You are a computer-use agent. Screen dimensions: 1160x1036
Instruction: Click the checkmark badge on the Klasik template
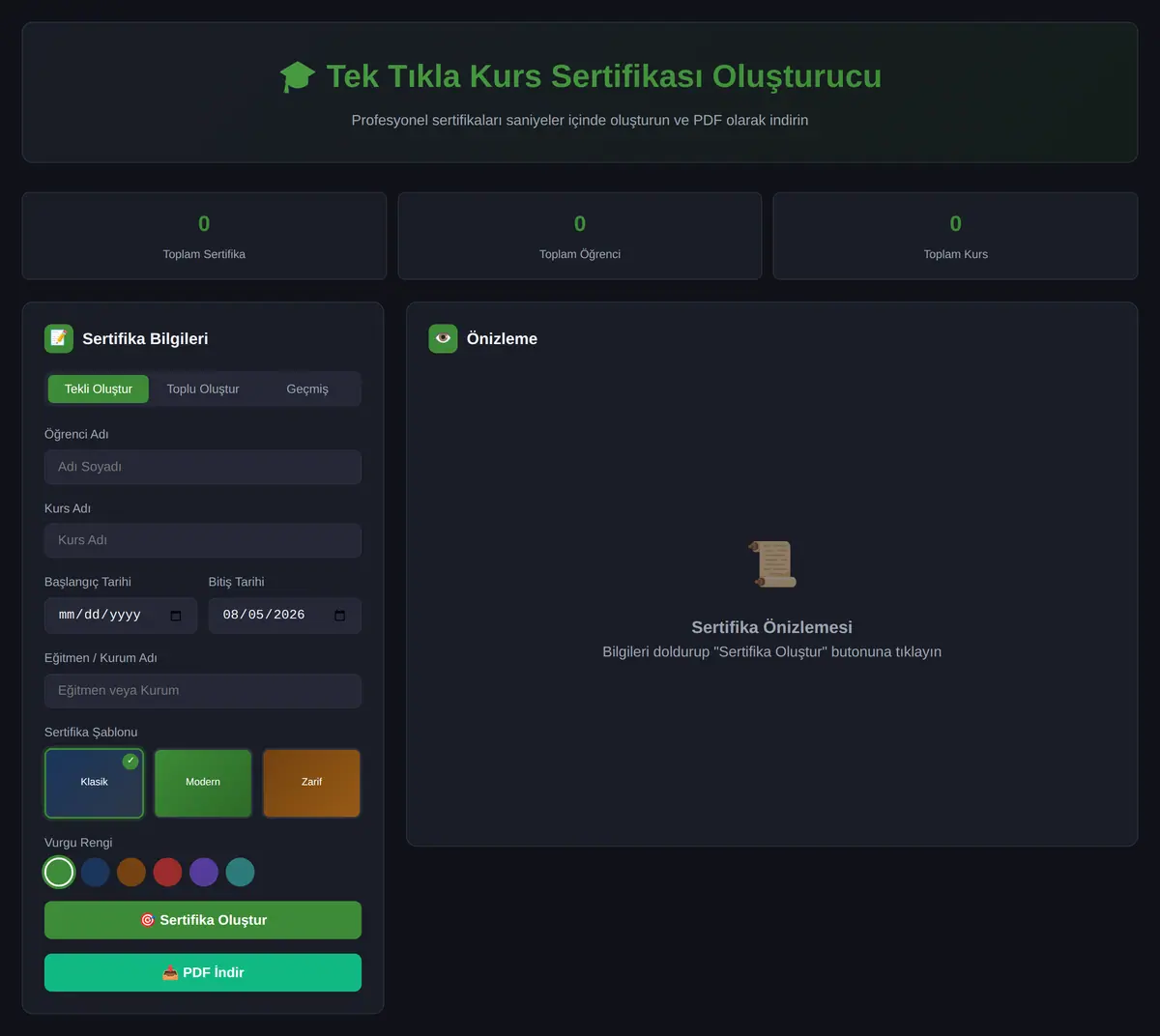tap(130, 762)
